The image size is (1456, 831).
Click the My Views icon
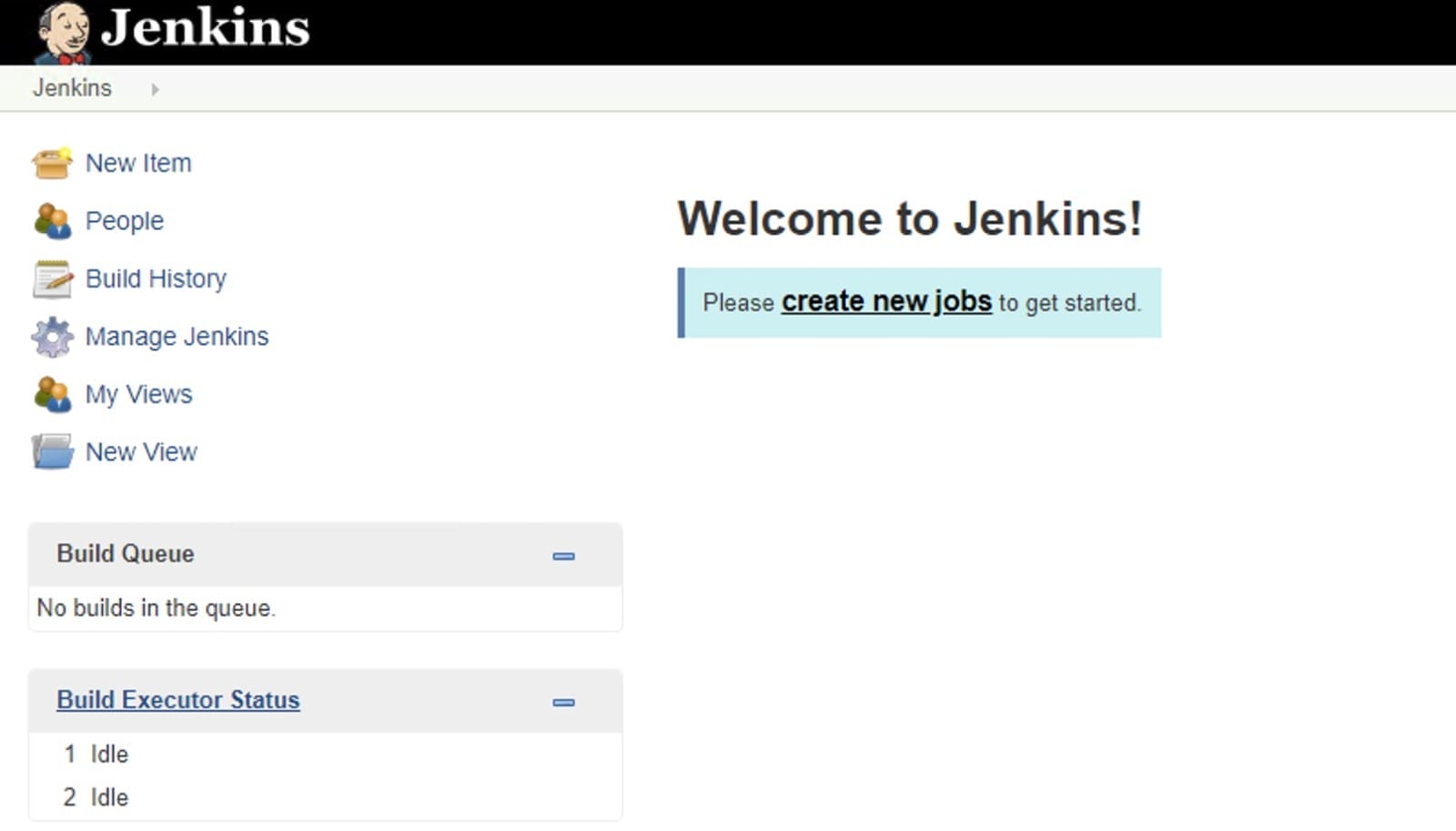(x=52, y=395)
